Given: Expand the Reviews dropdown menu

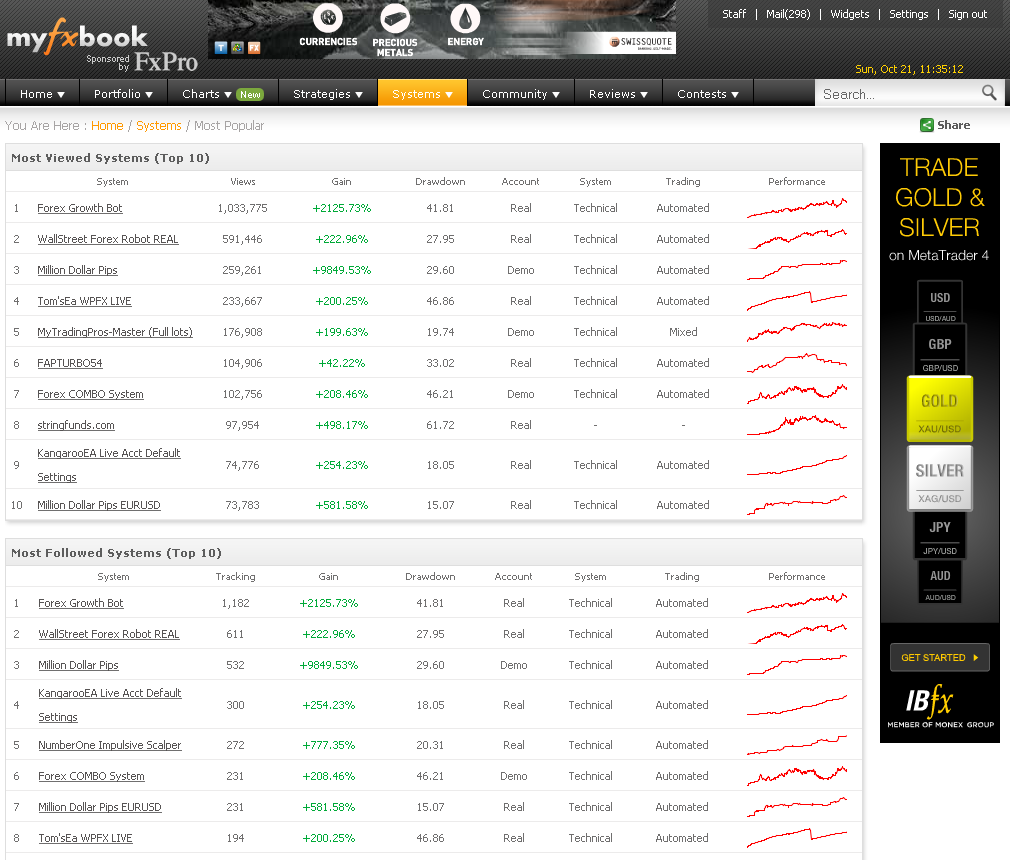Looking at the screenshot, I should click(618, 94).
